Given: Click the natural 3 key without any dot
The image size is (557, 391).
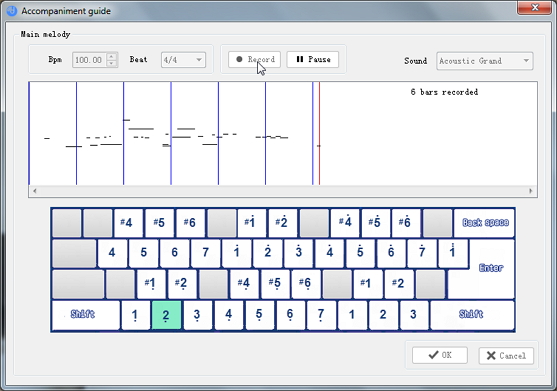Looking at the screenshot, I should [414, 315].
